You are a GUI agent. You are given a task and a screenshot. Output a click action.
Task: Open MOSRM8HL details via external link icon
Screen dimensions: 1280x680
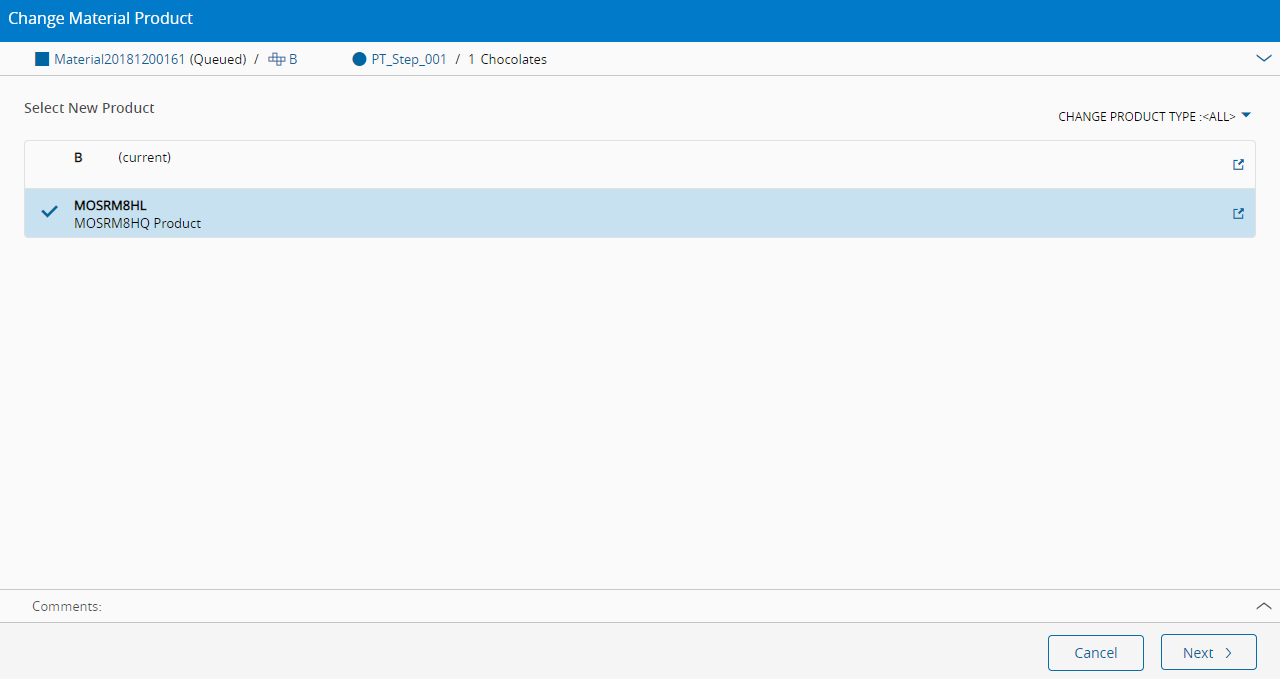click(1238, 213)
